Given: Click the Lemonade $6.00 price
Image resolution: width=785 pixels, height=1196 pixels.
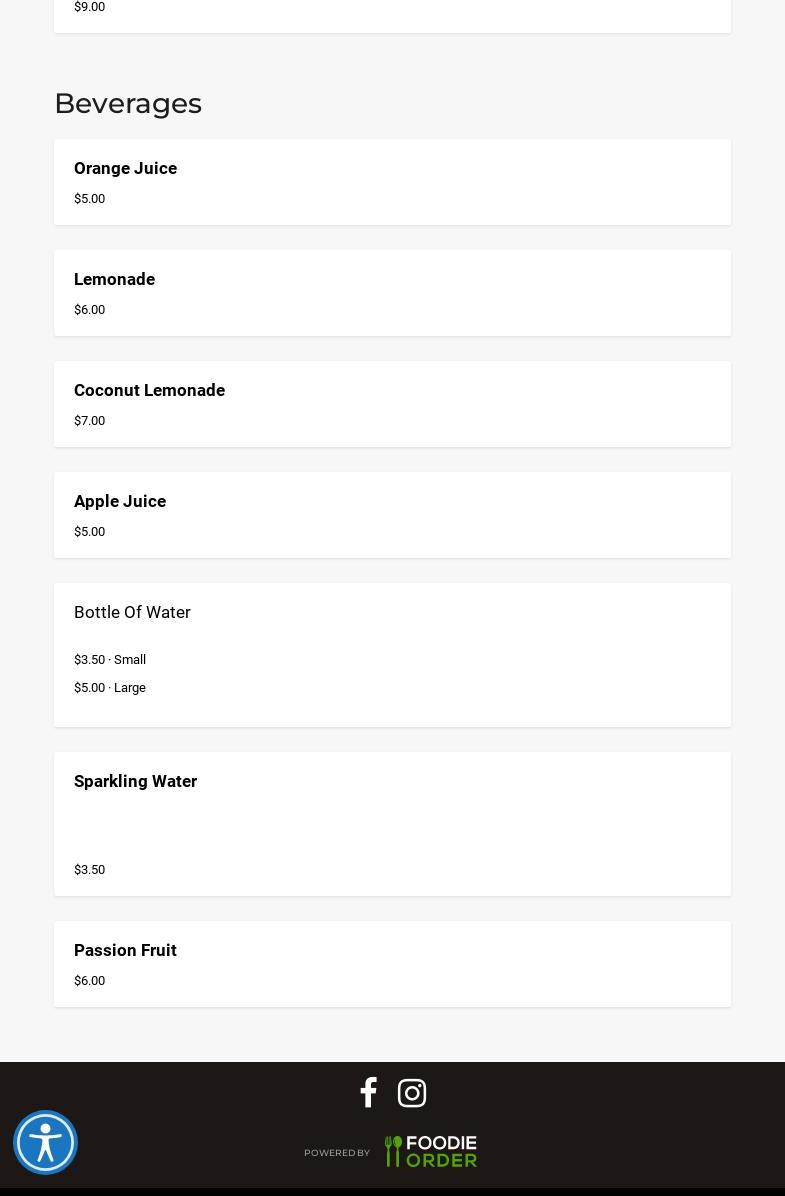Looking at the screenshot, I should pyautogui.click(x=89, y=309).
